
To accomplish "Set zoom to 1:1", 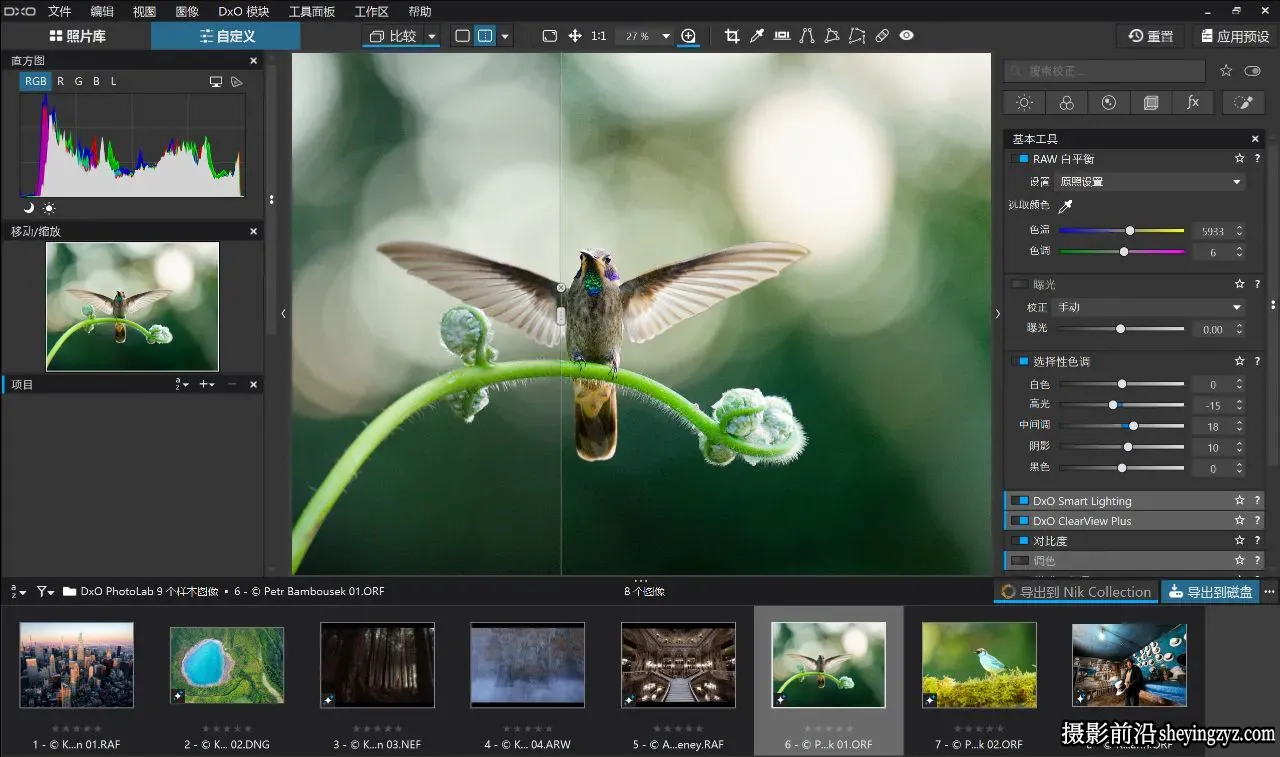I will (x=598, y=36).
